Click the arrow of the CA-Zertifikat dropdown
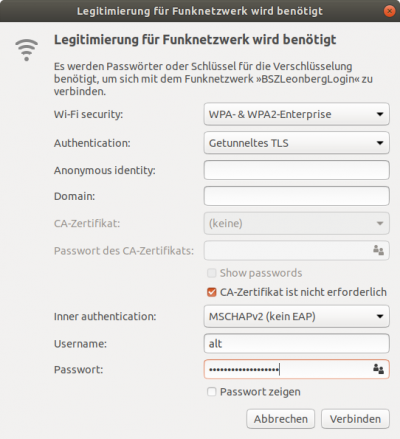 380,223
